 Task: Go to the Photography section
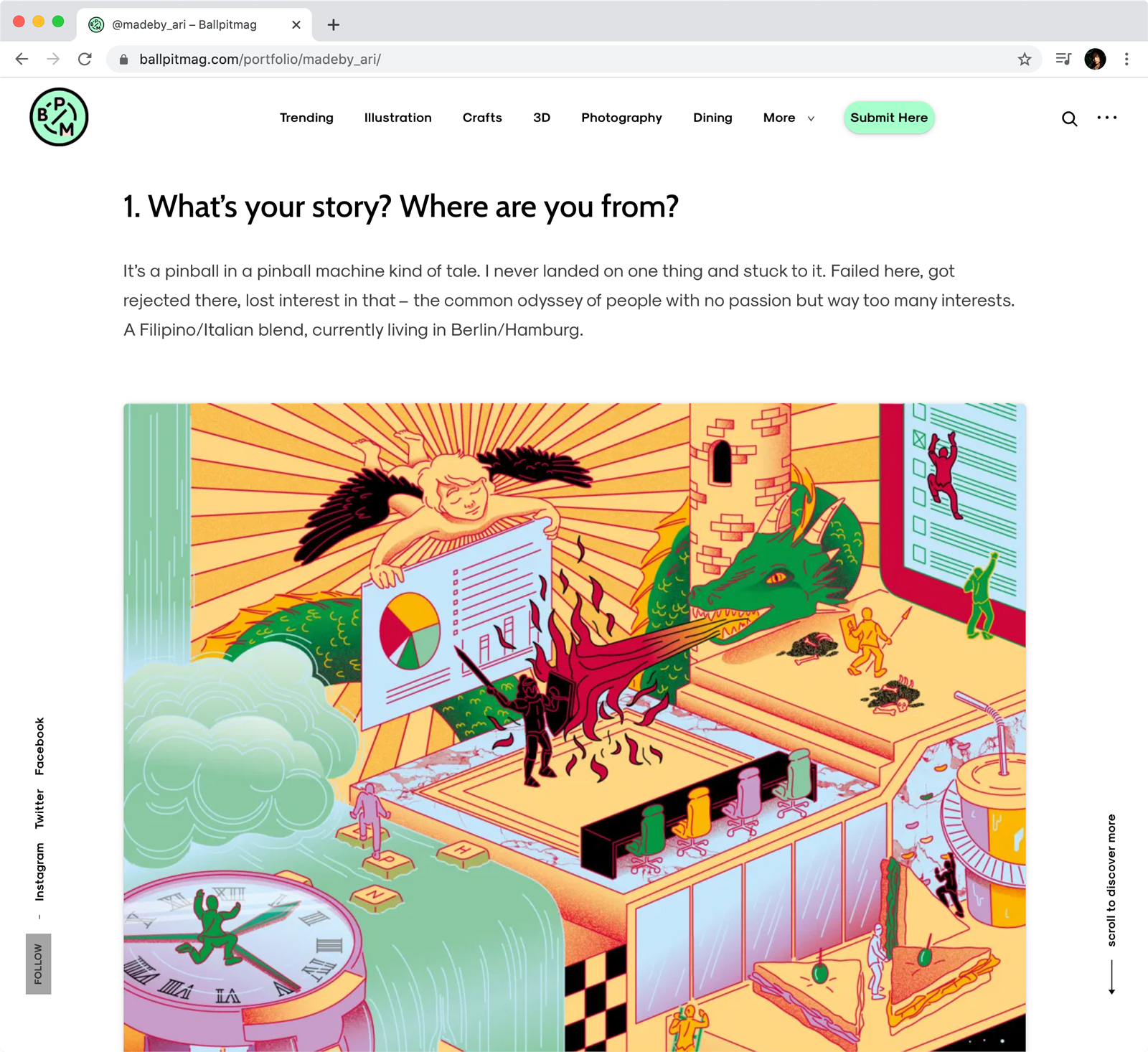point(621,118)
